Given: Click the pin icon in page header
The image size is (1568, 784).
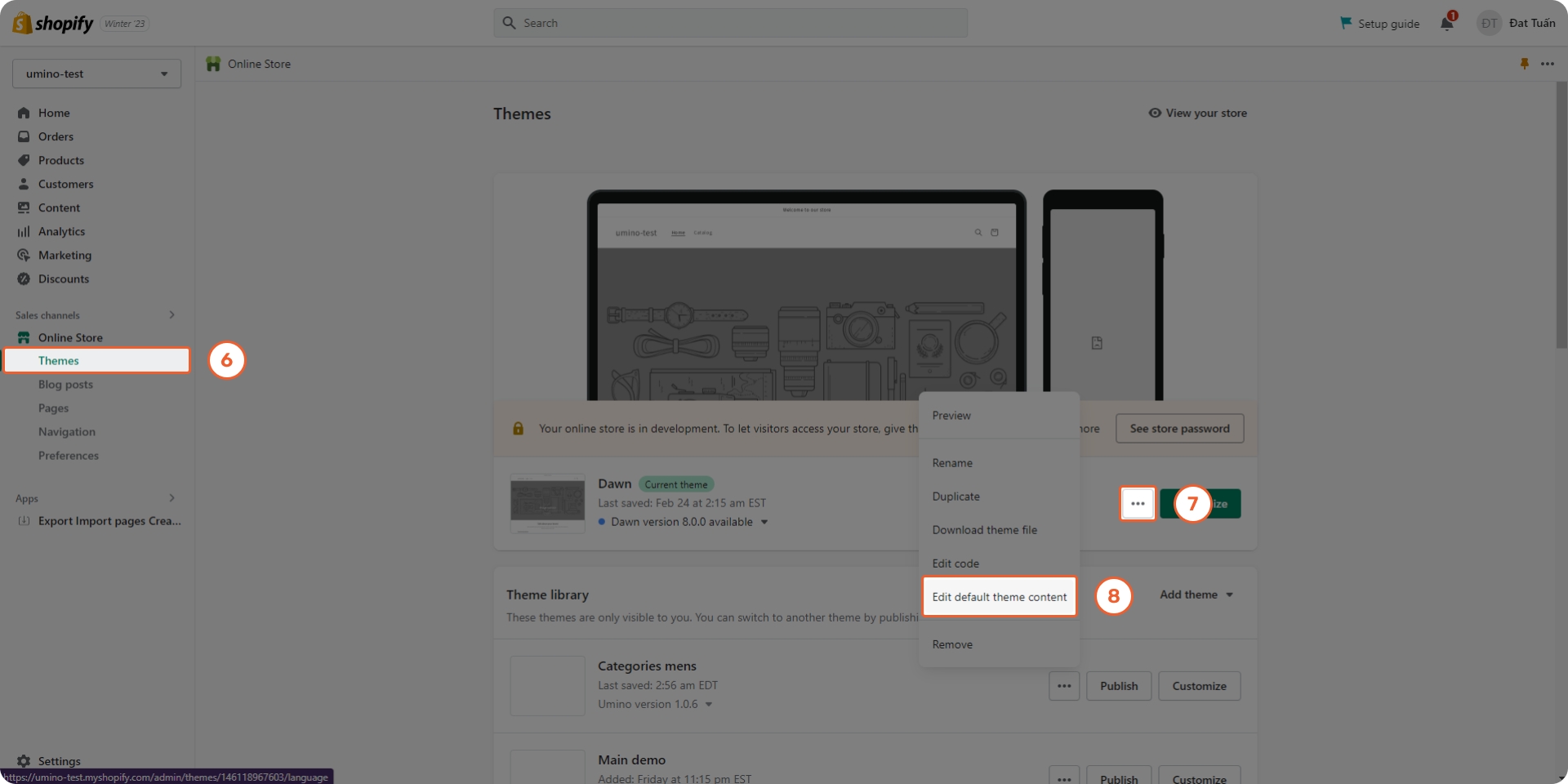Looking at the screenshot, I should pyautogui.click(x=1524, y=64).
